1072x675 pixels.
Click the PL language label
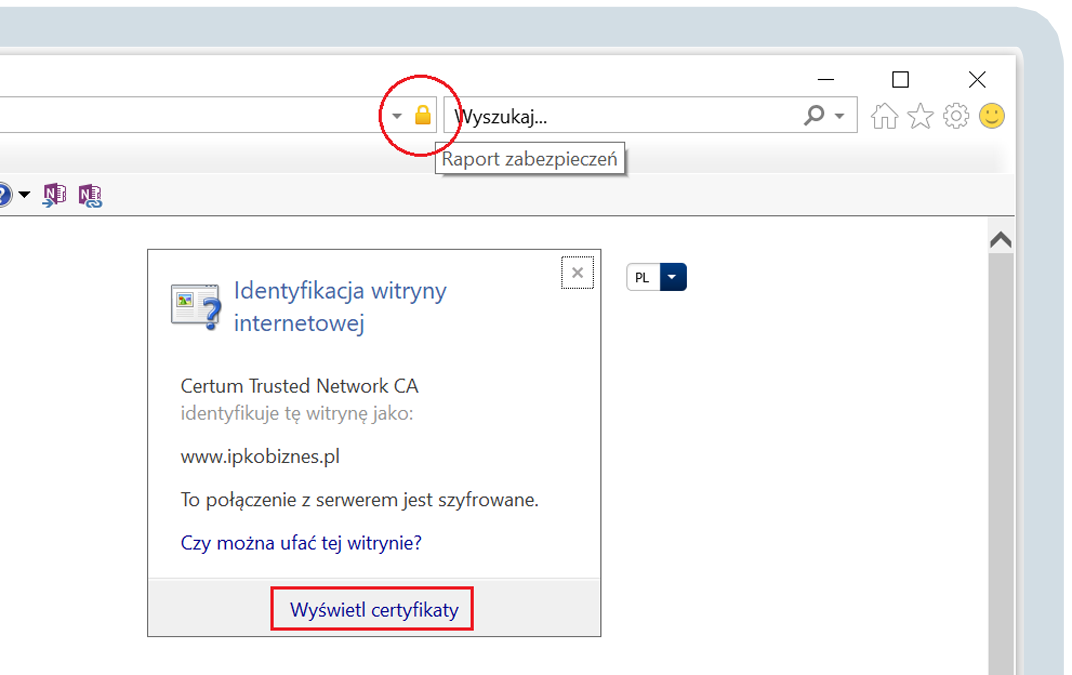[643, 277]
